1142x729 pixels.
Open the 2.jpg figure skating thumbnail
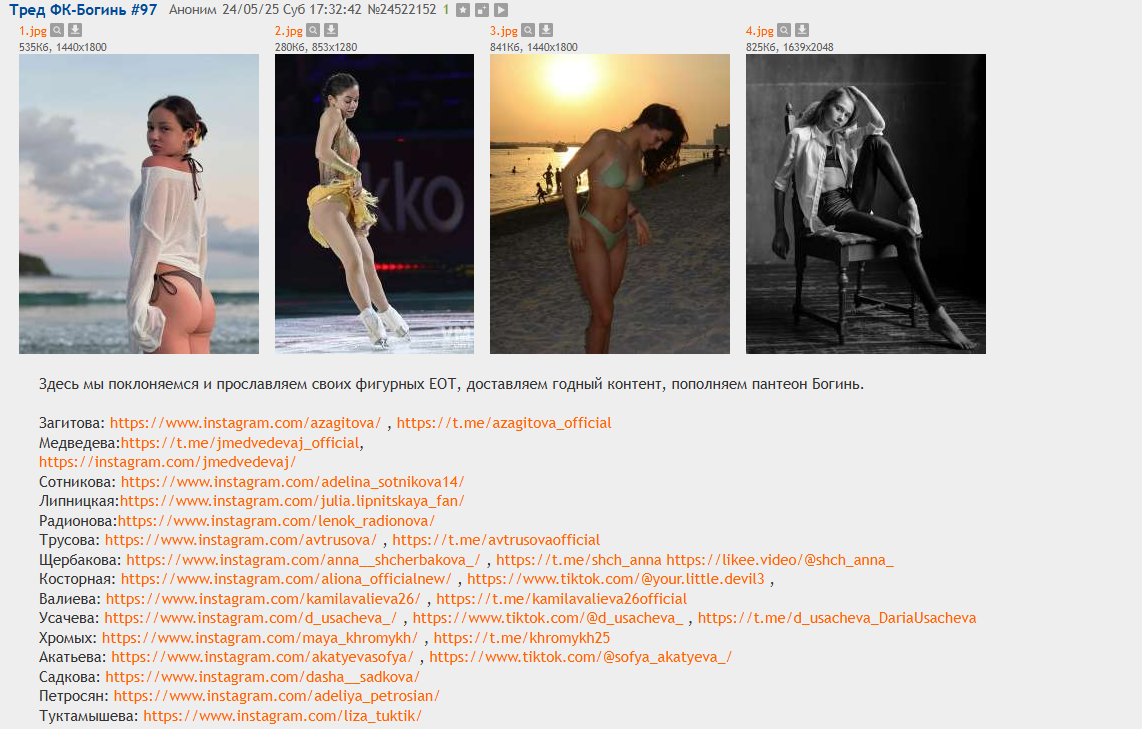pyautogui.click(x=374, y=203)
